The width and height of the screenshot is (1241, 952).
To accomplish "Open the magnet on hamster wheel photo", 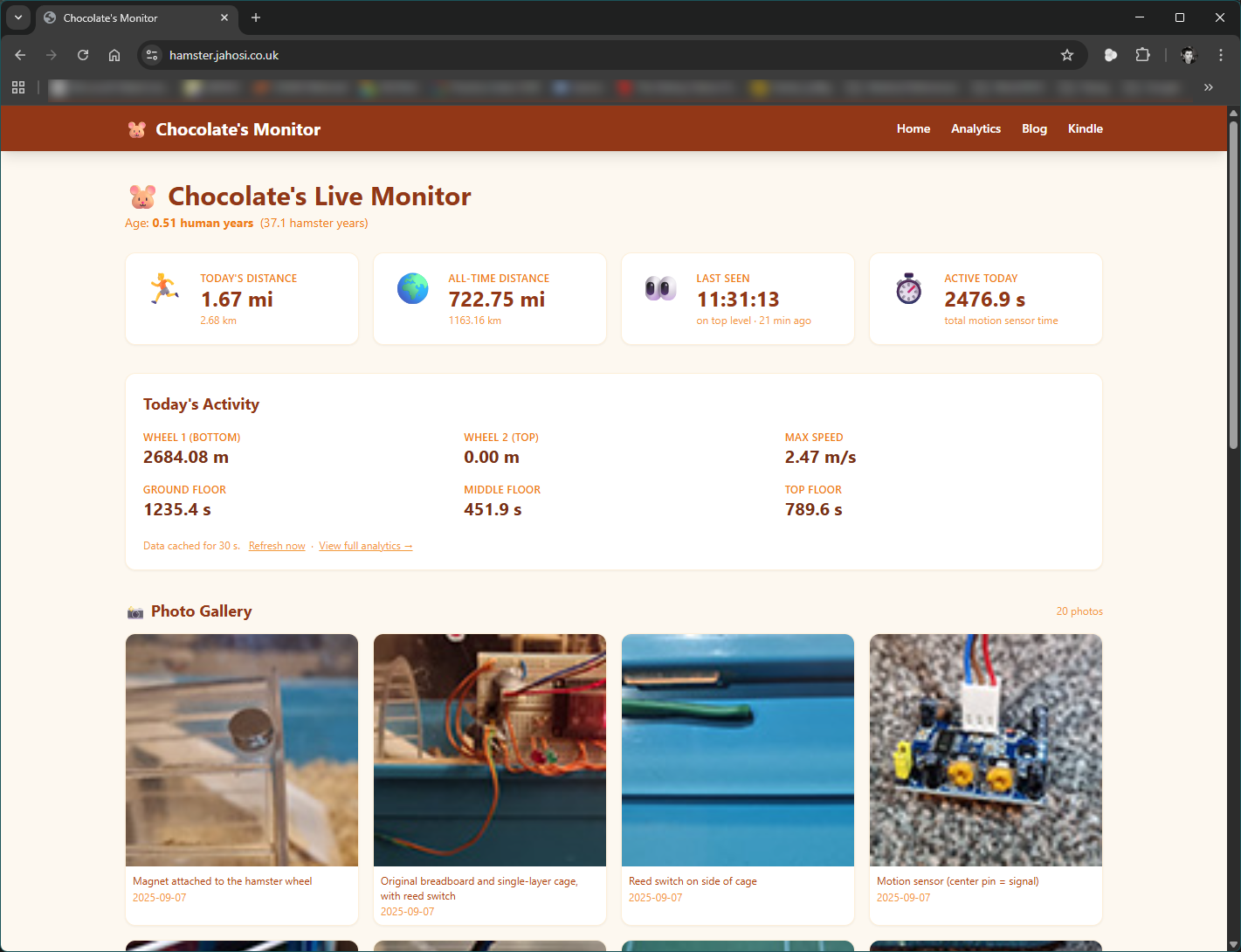I will point(242,750).
